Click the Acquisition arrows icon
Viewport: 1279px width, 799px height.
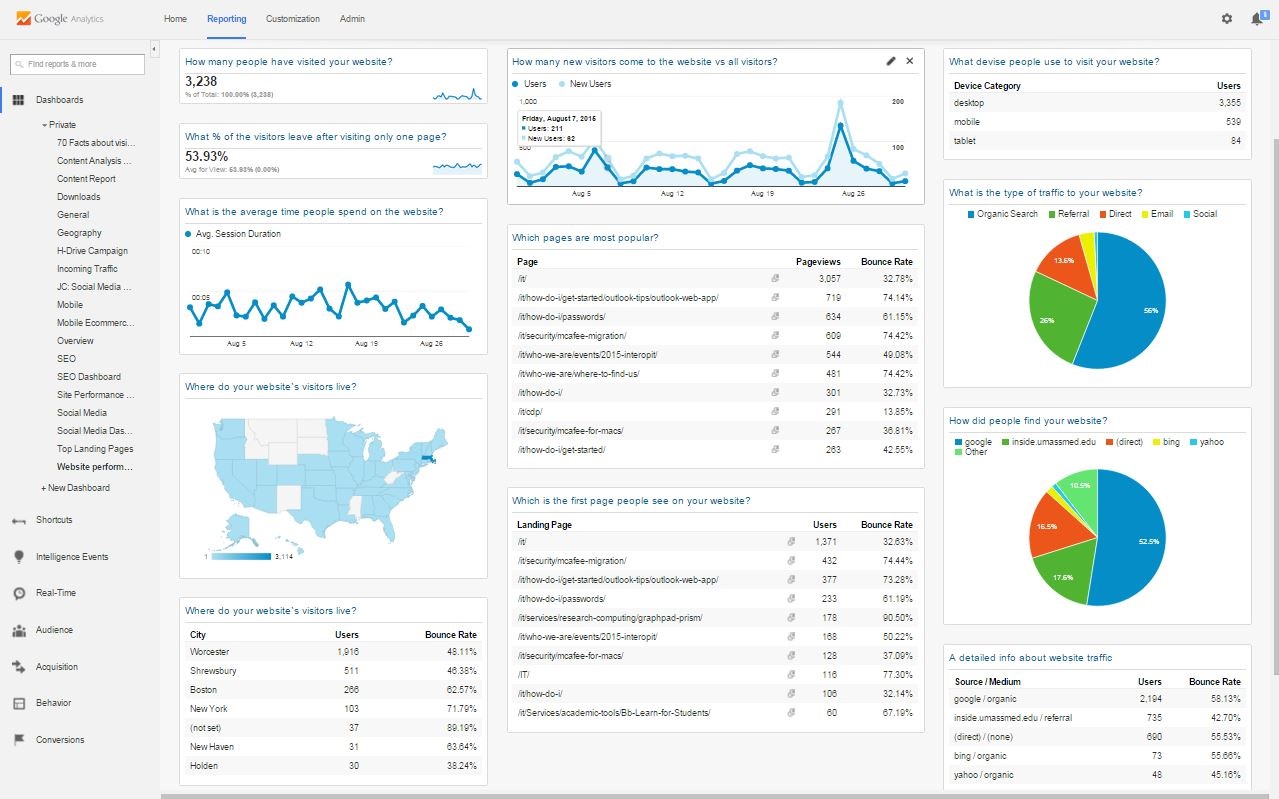pos(18,667)
